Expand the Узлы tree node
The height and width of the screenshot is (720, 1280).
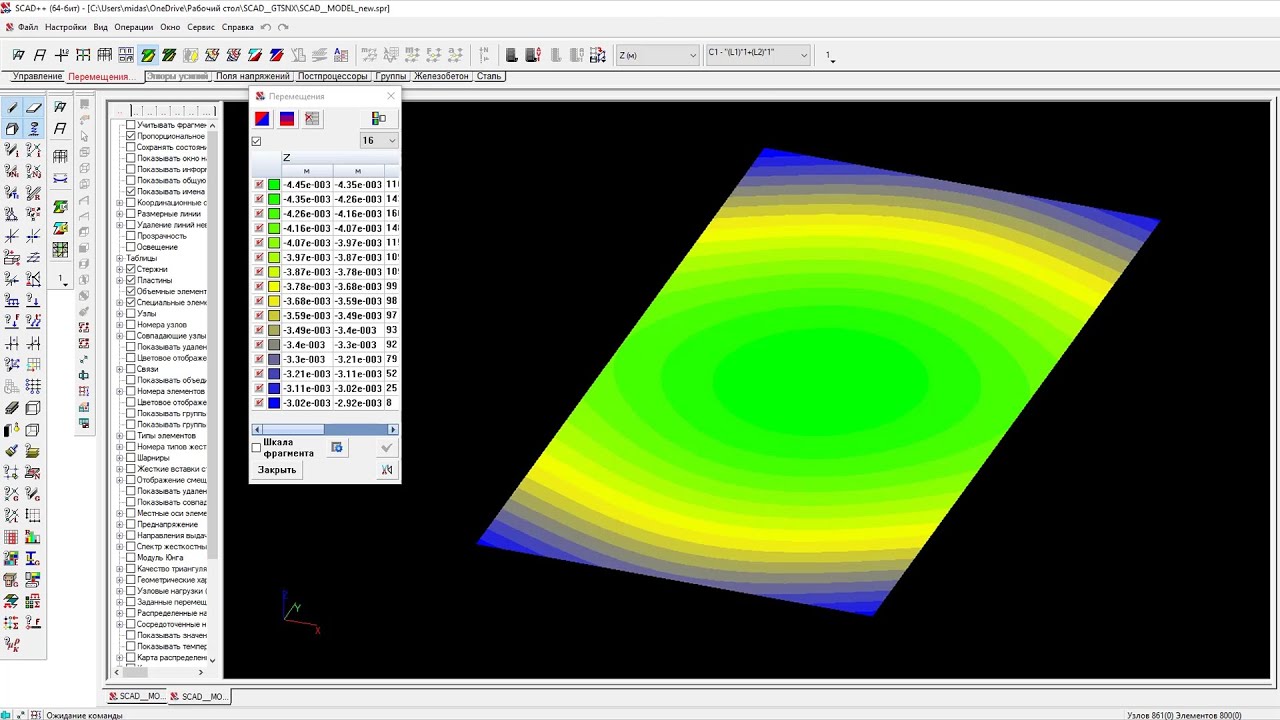119,314
